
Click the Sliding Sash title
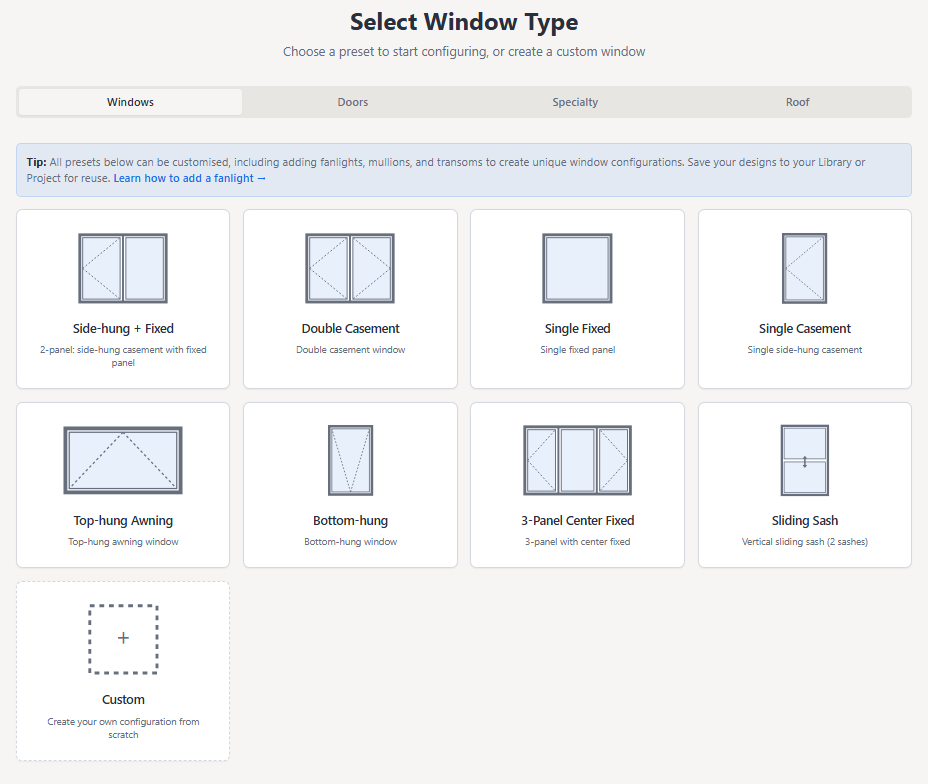804,521
